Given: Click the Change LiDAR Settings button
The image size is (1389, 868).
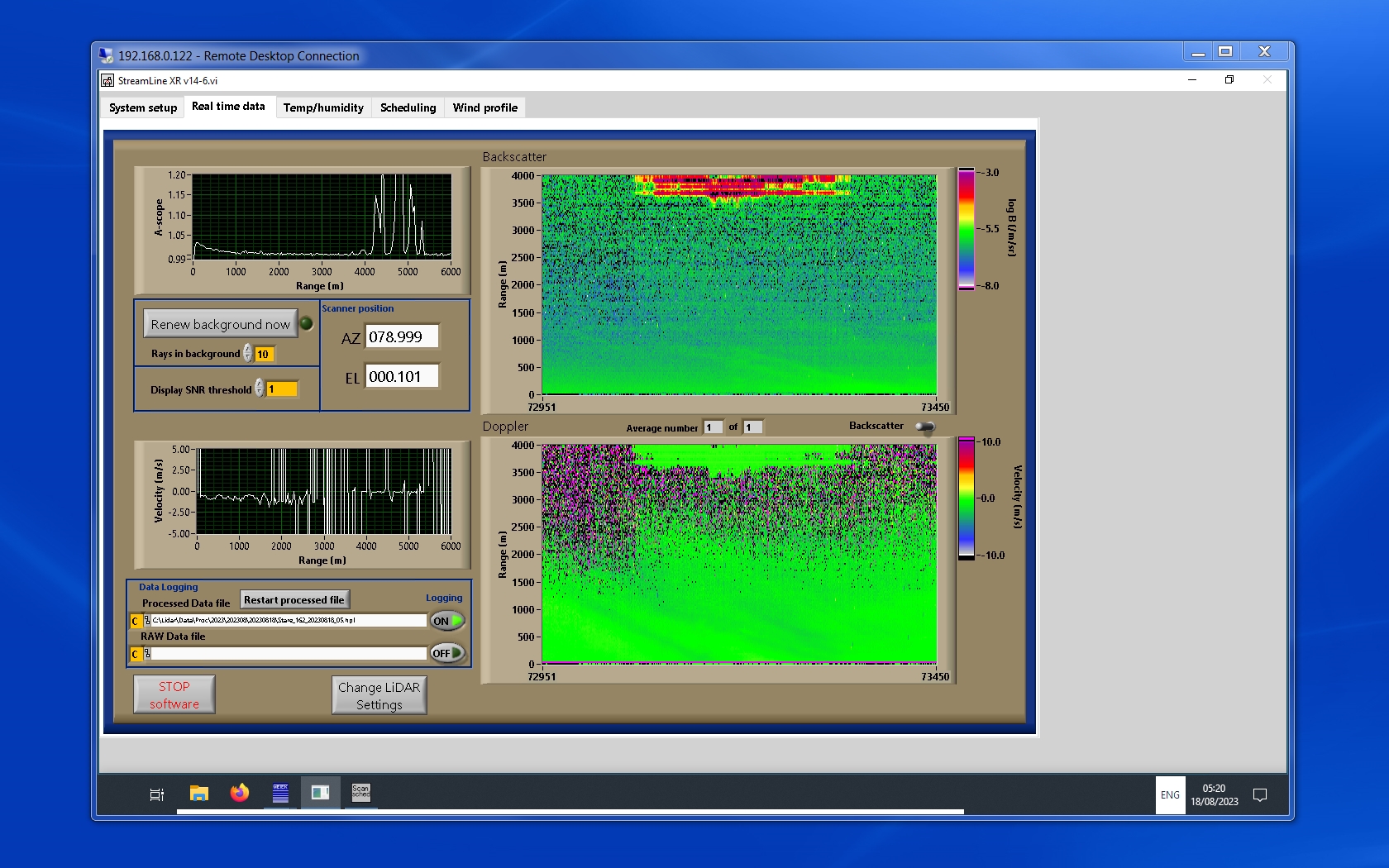Looking at the screenshot, I should click(x=379, y=696).
